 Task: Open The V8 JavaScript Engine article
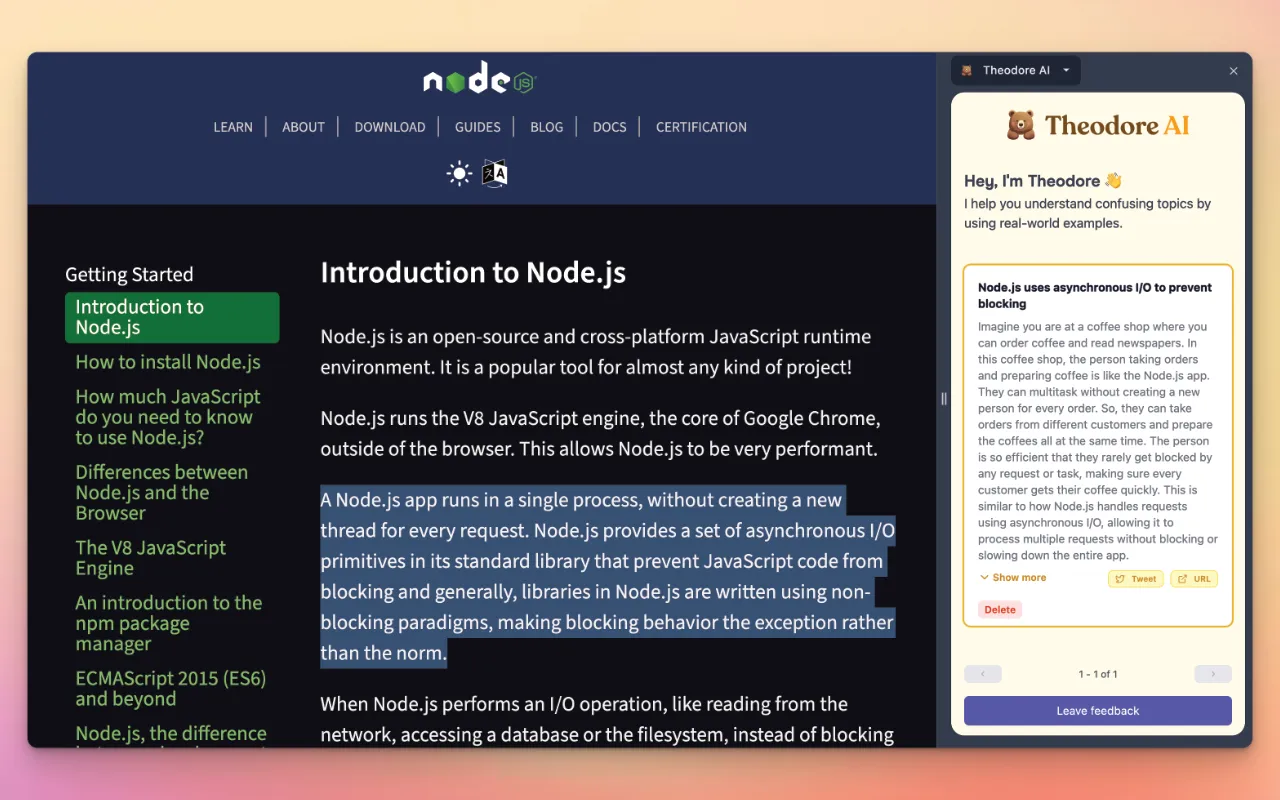(x=151, y=557)
